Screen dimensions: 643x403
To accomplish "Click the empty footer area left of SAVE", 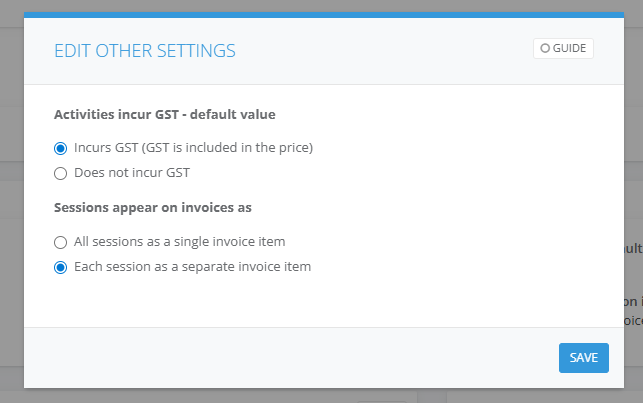I will click(x=300, y=357).
